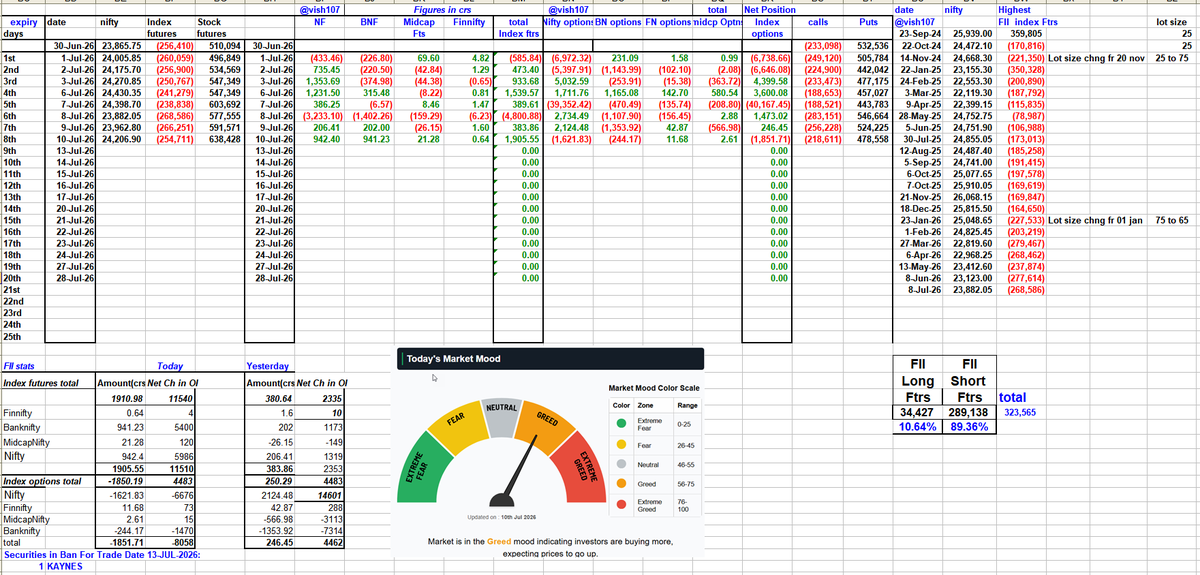Click the 'FII stats' label
The width and height of the screenshot is (1200, 575).
19,368
